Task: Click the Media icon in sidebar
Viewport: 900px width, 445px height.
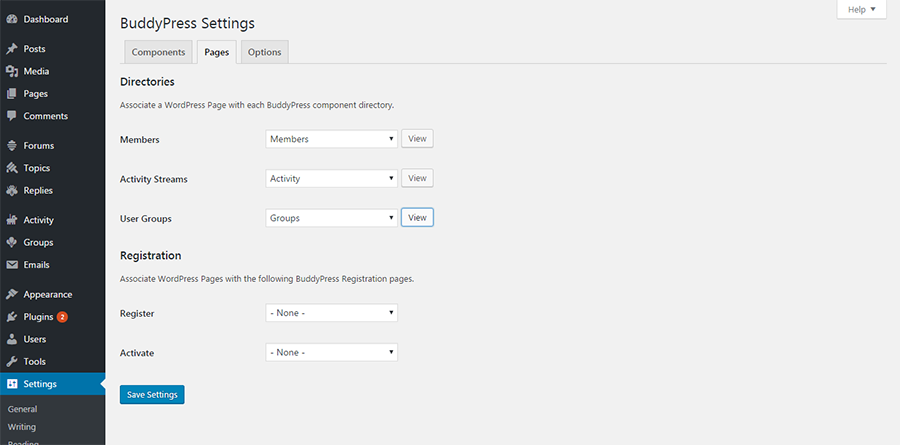Action: (11, 71)
